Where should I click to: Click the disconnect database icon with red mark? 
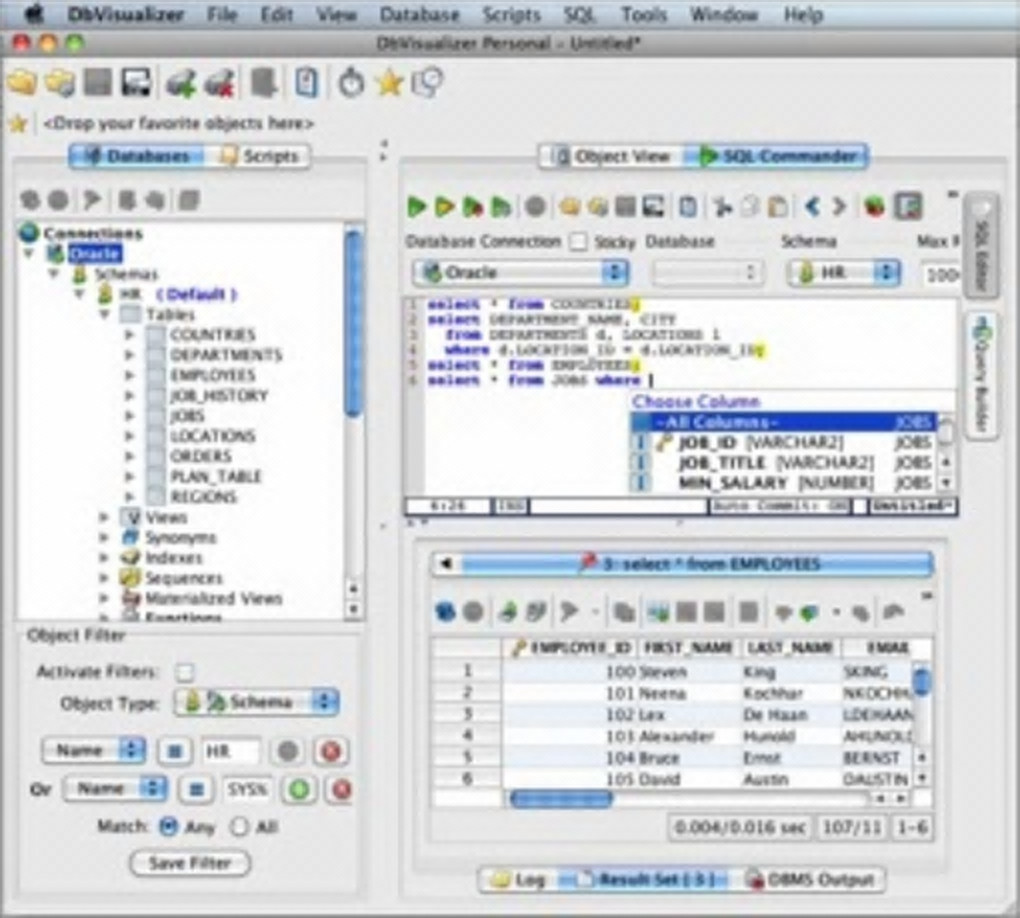(220, 83)
